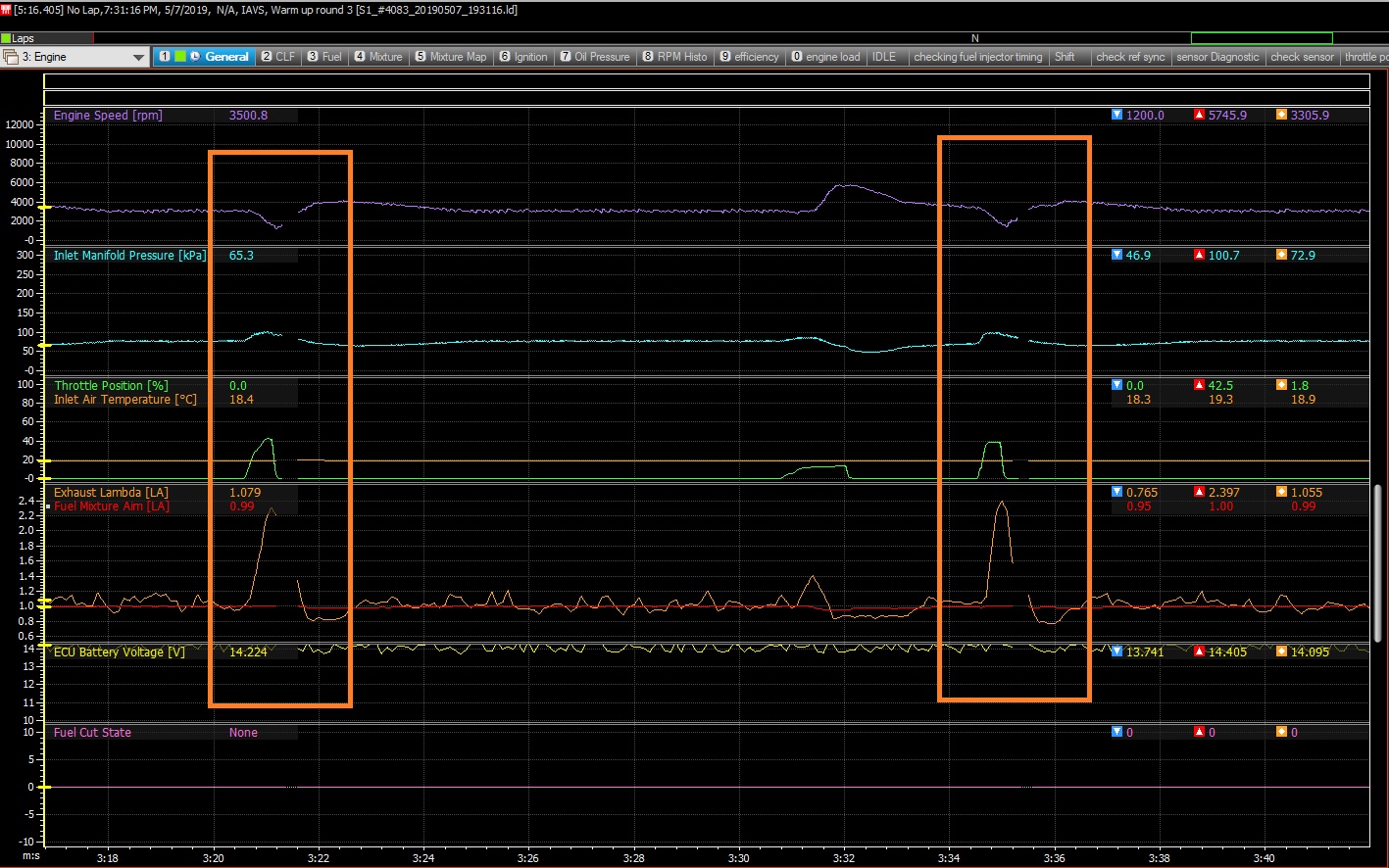Open the check sensor tab
The width and height of the screenshot is (1389, 868).
pyautogui.click(x=1302, y=57)
